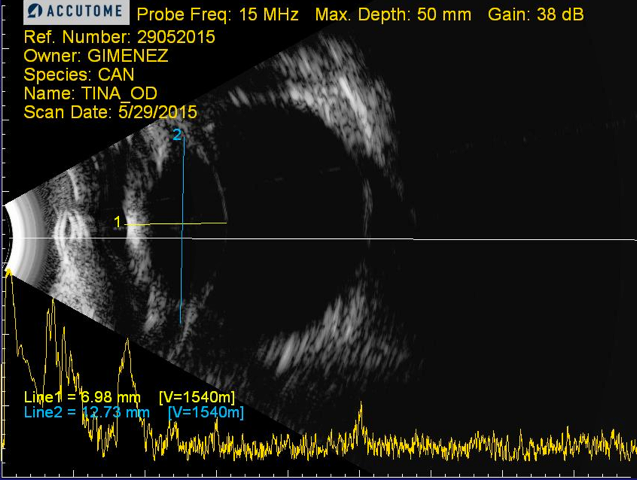Click the yellow V=1540m velocity label

pos(205,398)
